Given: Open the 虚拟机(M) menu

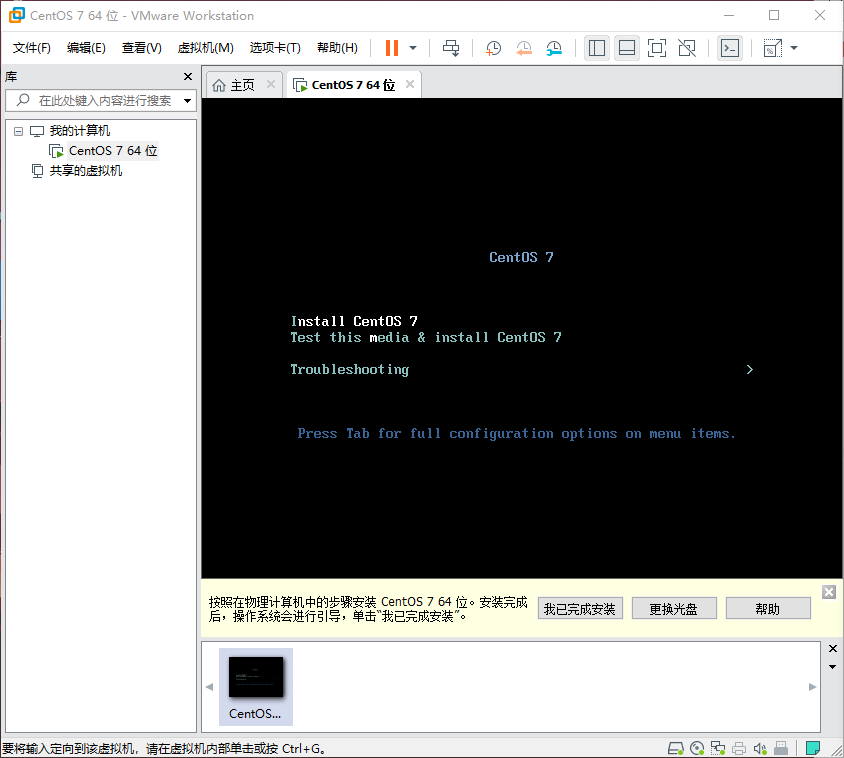Looking at the screenshot, I should (206, 48).
